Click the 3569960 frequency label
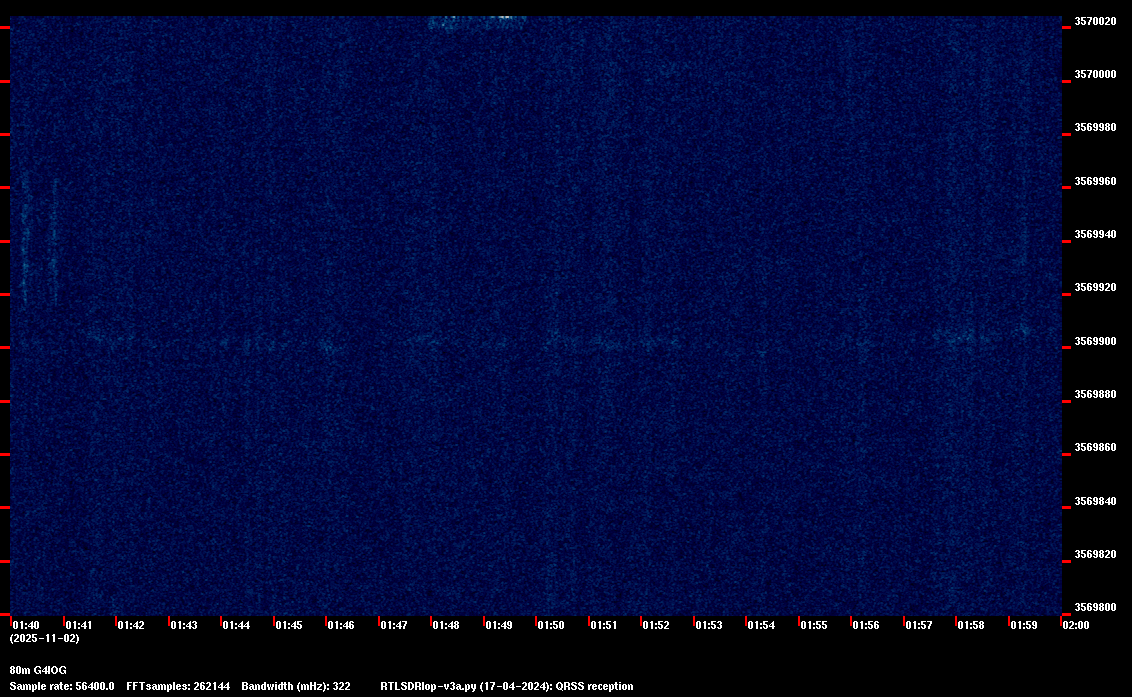This screenshot has height=697, width=1132. [1095, 181]
